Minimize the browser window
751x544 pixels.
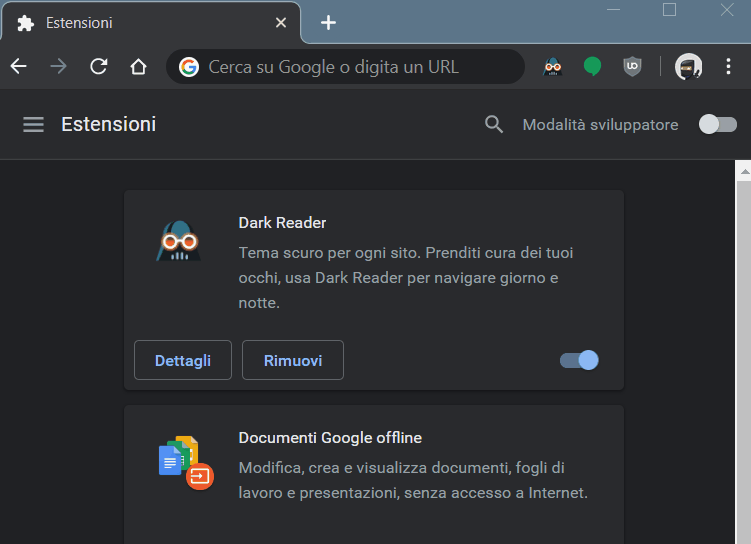click(614, 10)
